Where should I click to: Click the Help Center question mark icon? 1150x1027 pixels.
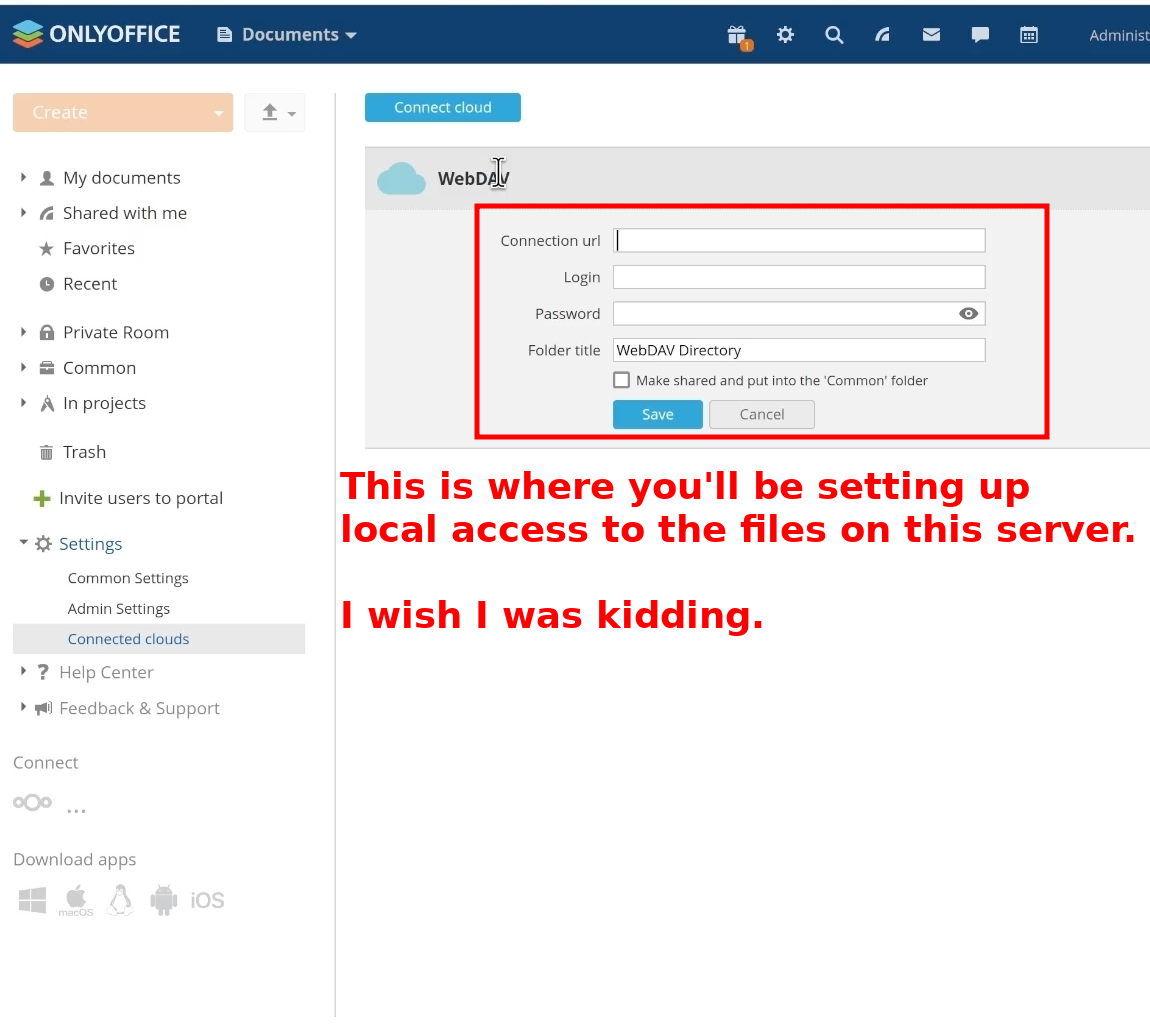point(43,672)
